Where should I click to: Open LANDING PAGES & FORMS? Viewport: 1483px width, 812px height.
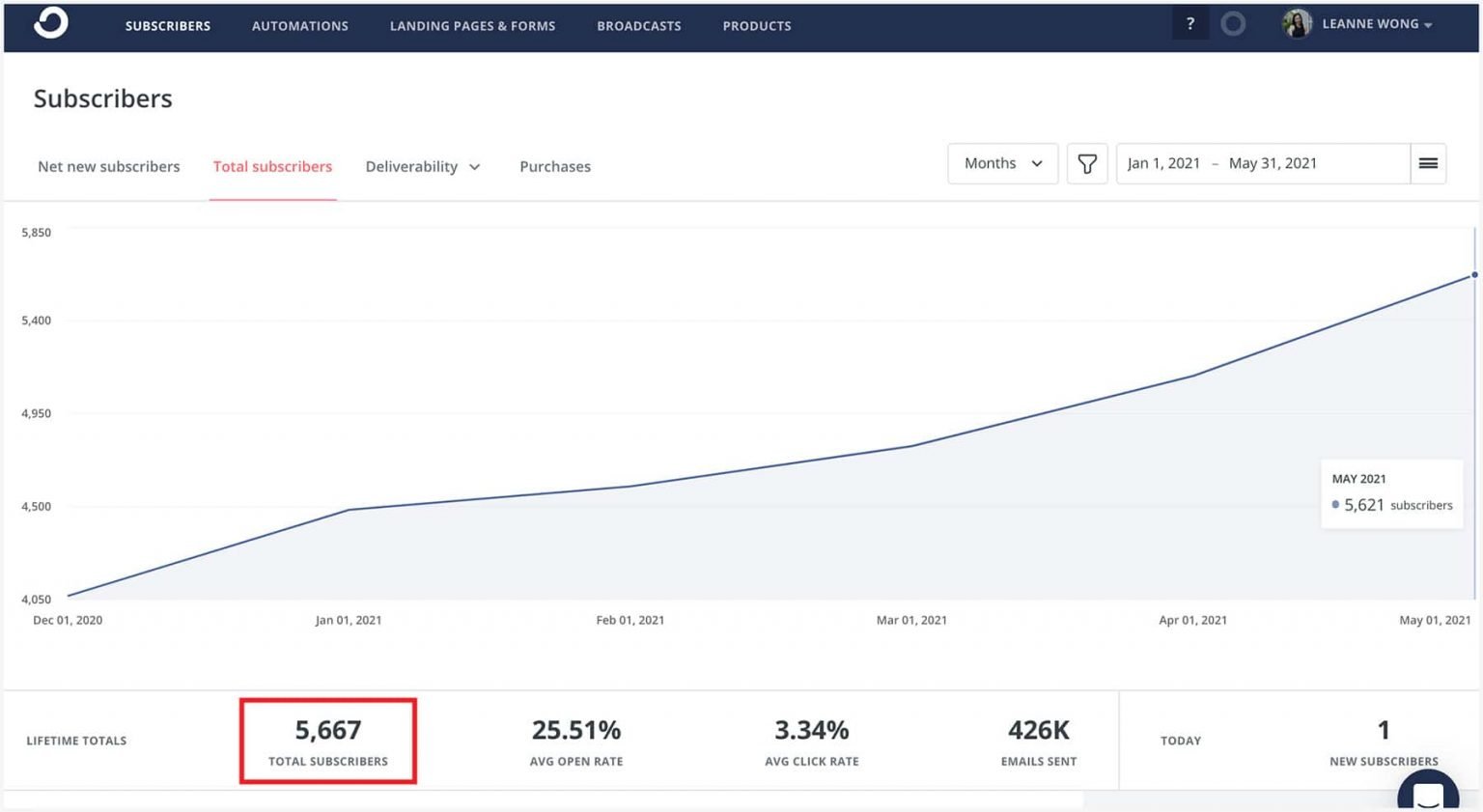(472, 26)
